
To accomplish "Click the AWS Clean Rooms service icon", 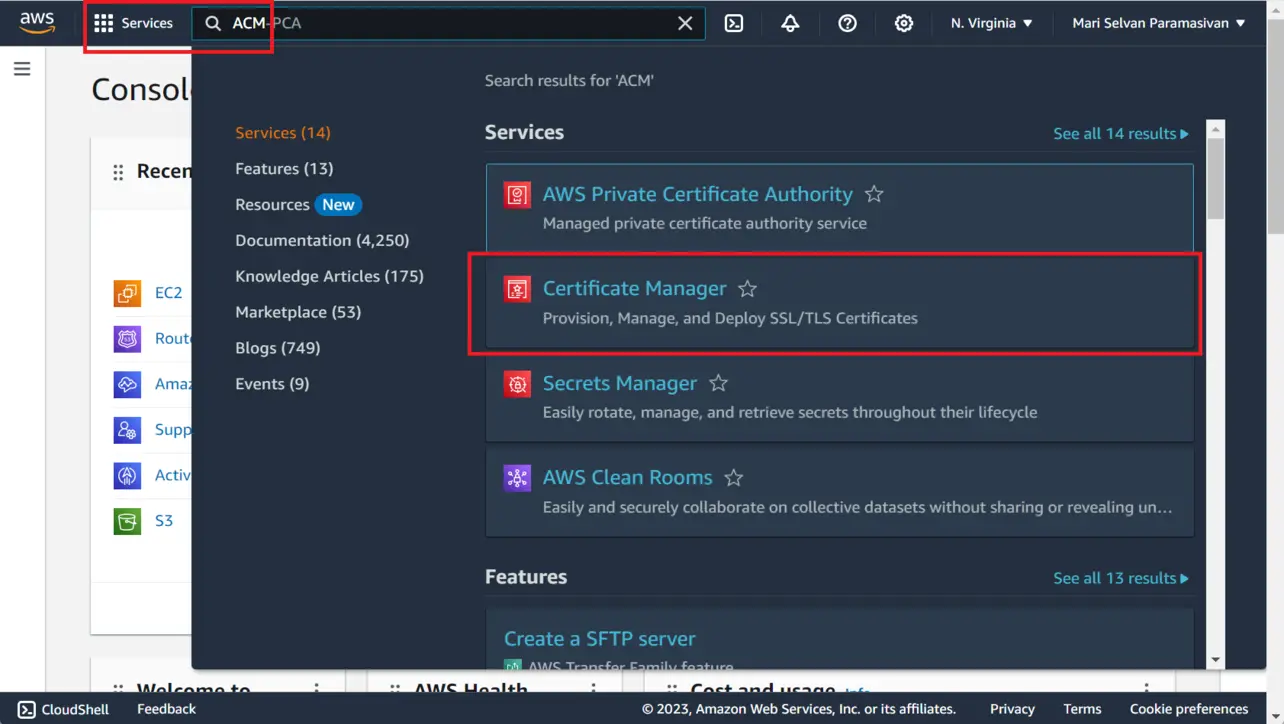I will 517,478.
